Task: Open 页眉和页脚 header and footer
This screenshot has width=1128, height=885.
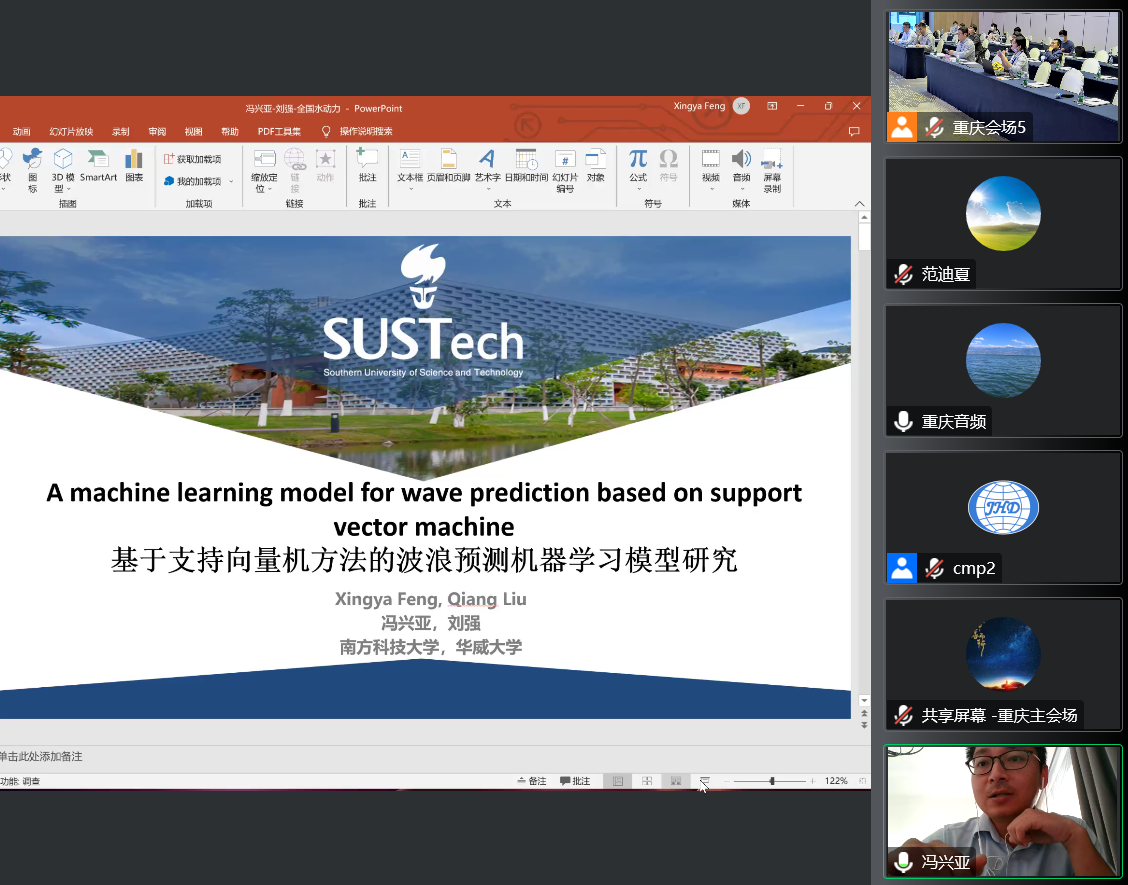Action: pos(448,165)
